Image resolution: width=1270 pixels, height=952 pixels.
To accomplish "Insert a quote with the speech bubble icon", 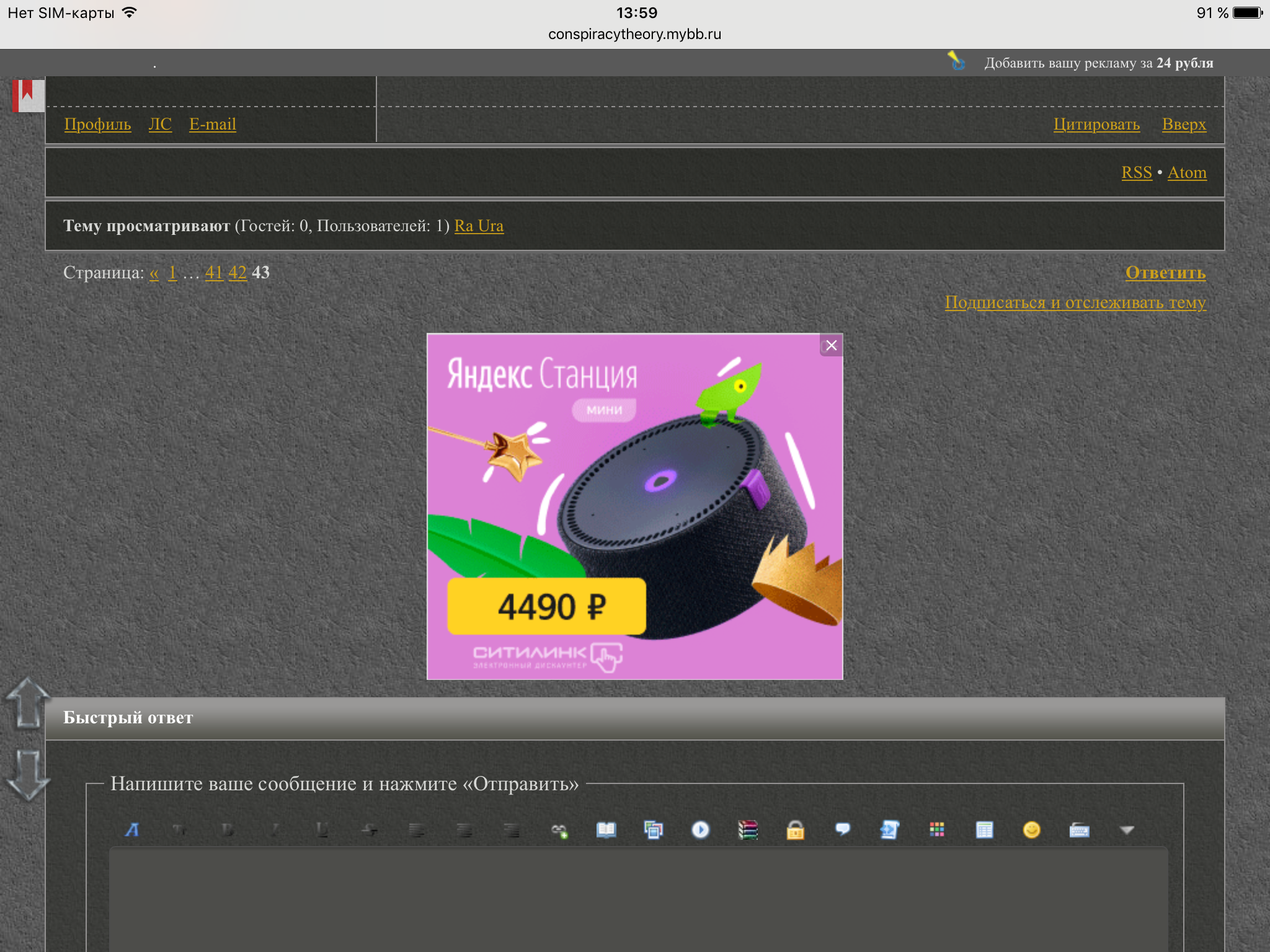I will point(843,830).
